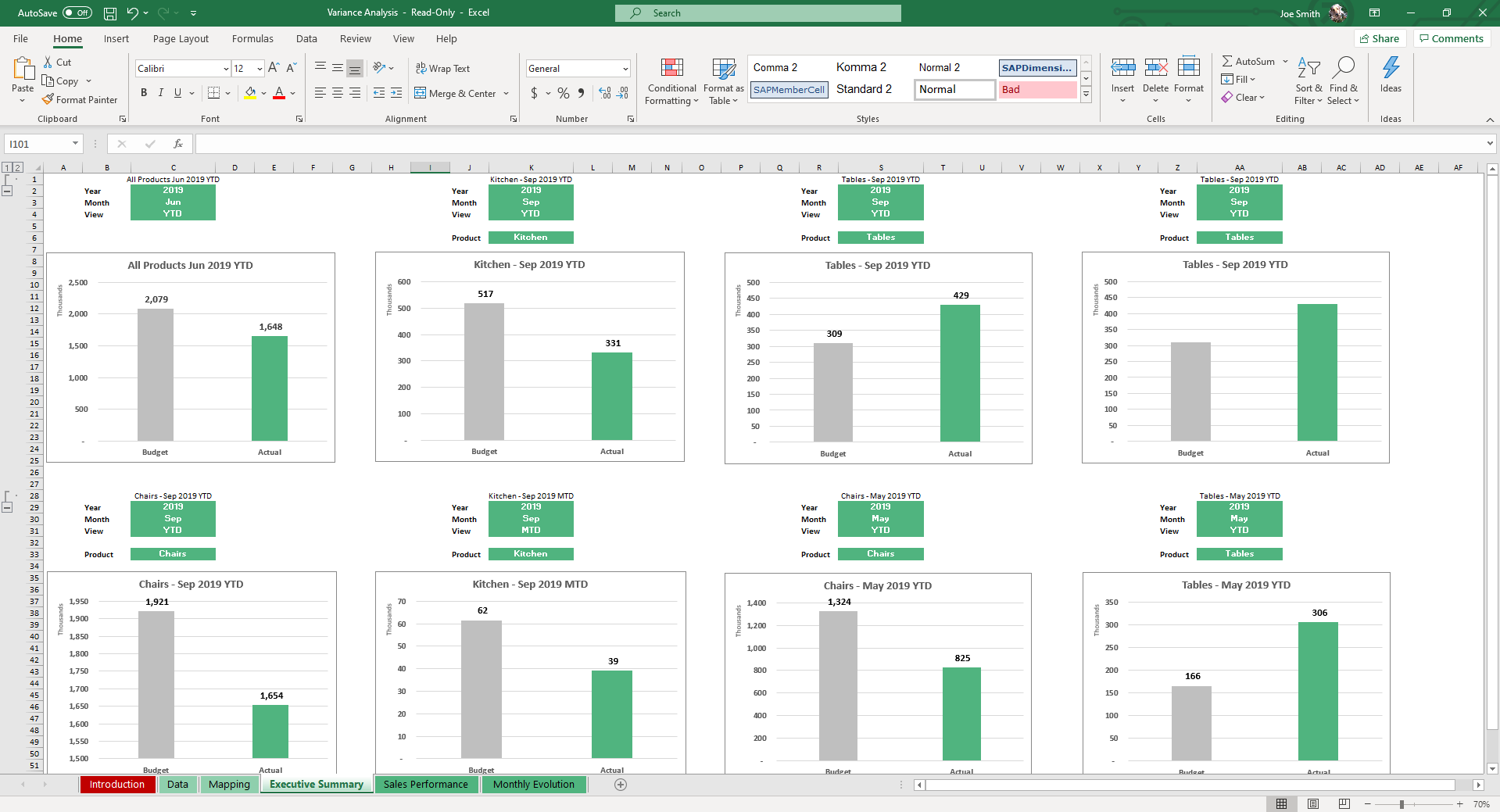This screenshot has width=1500, height=812.
Task: Toggle Align Right
Action: coord(355,93)
